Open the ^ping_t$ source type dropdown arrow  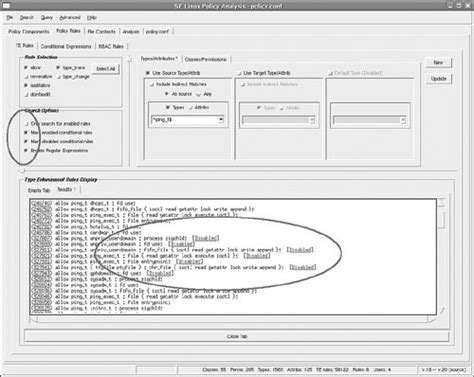pos(221,120)
